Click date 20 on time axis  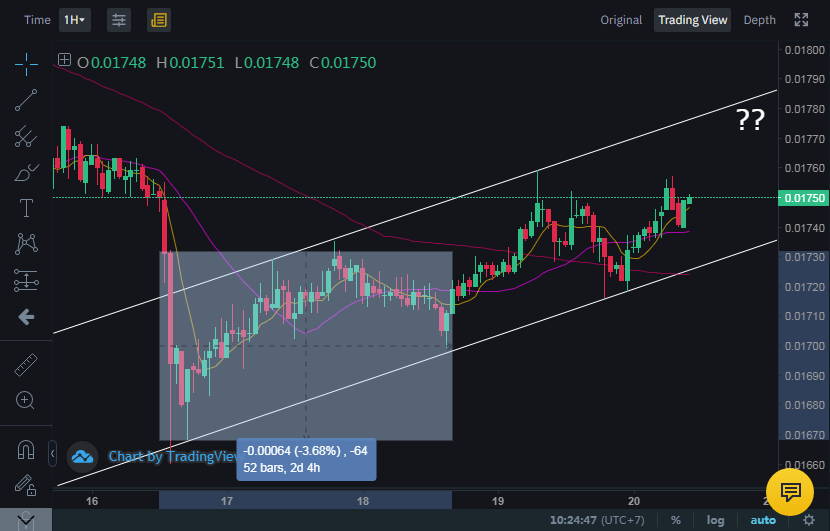(634, 501)
